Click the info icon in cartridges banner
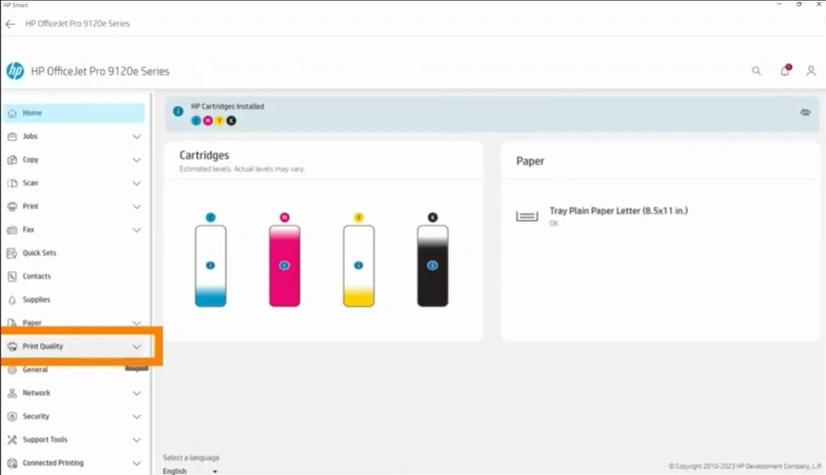The image size is (826, 475). tap(178, 111)
